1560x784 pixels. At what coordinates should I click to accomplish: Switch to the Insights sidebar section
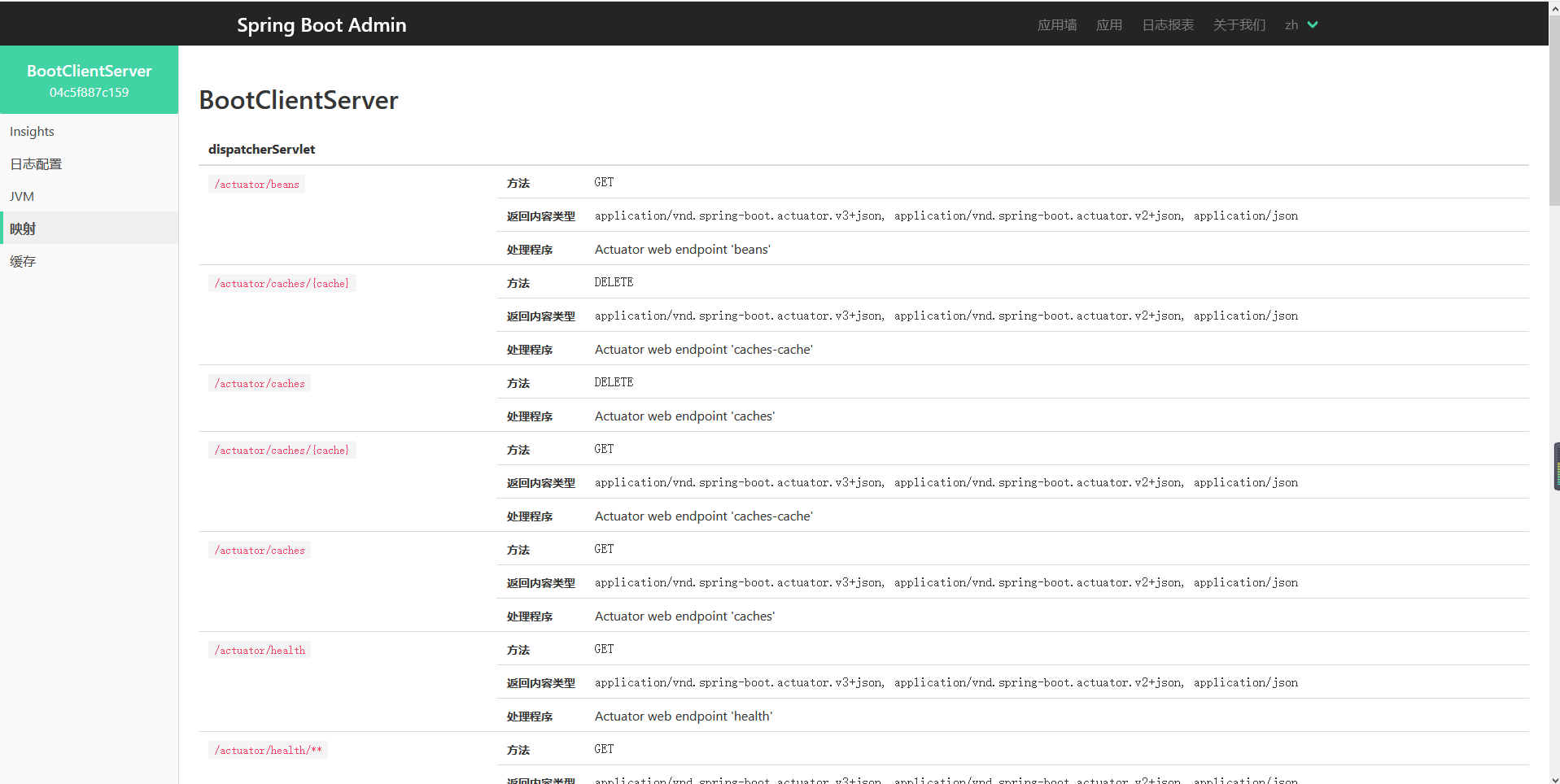tap(33, 132)
